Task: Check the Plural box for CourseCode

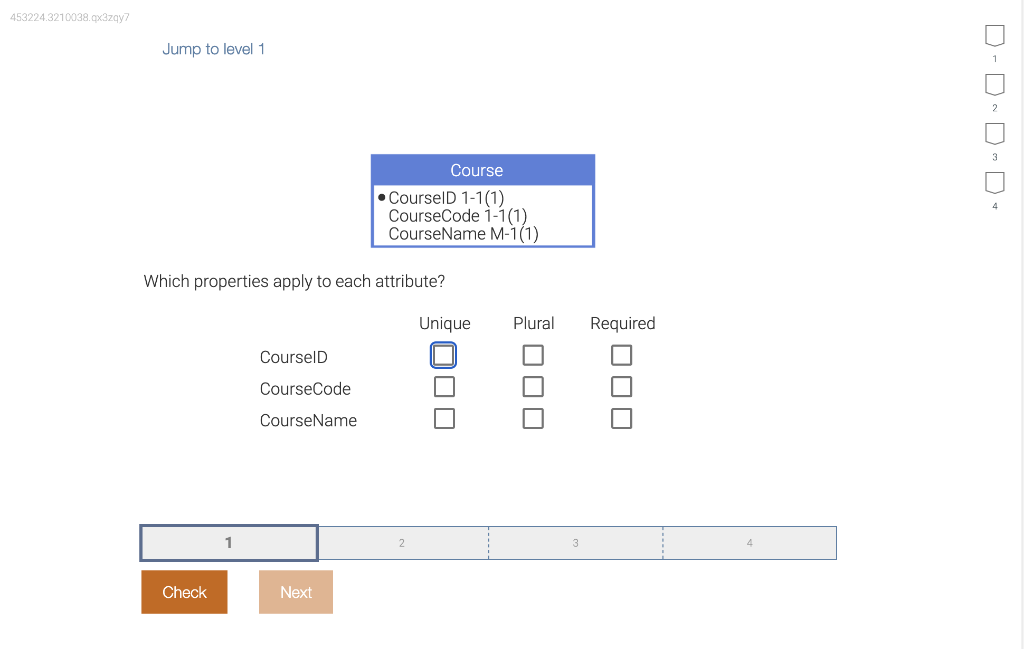Action: pos(533,386)
